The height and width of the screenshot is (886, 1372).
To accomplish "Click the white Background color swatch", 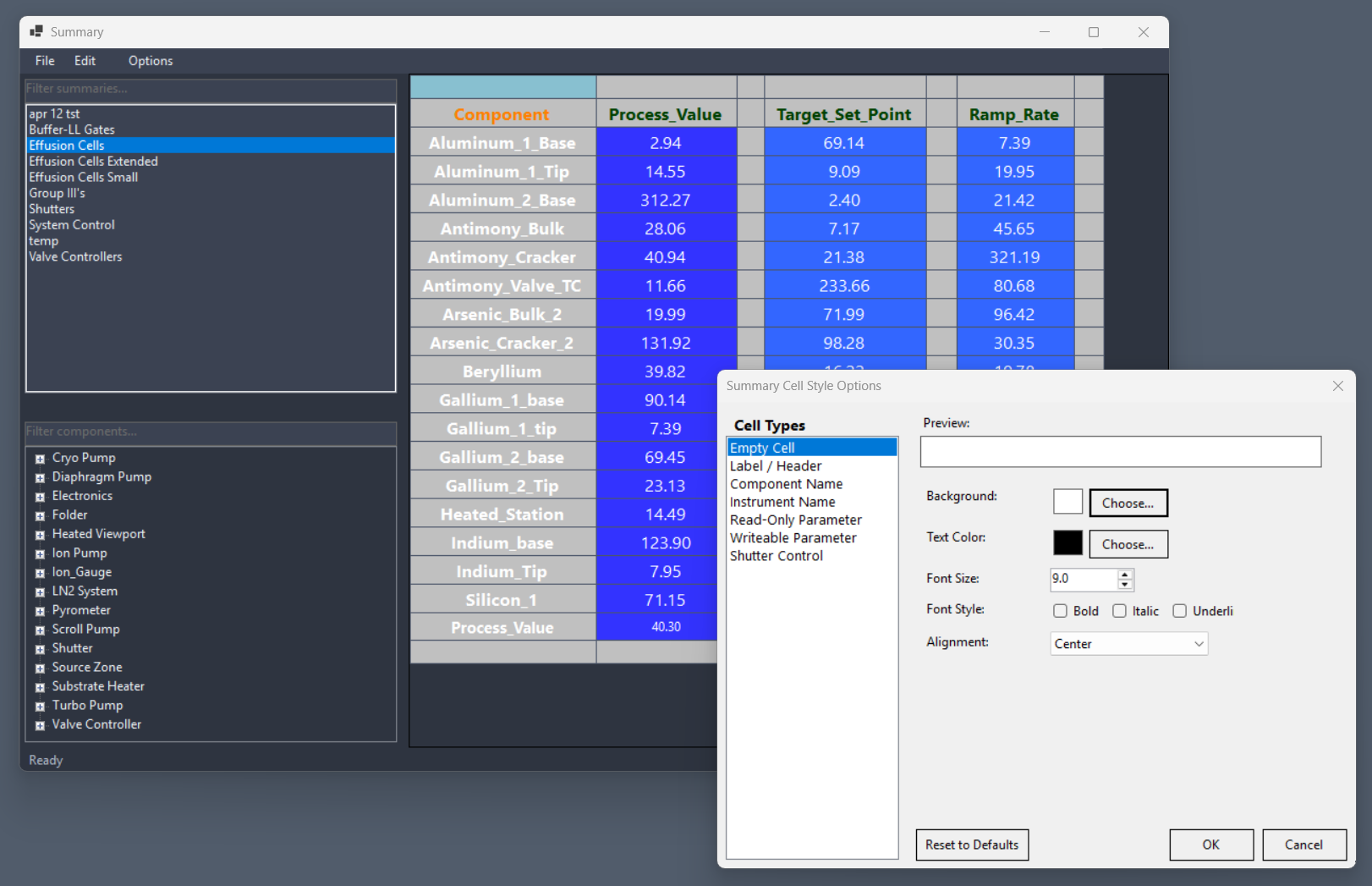I will (x=1067, y=502).
